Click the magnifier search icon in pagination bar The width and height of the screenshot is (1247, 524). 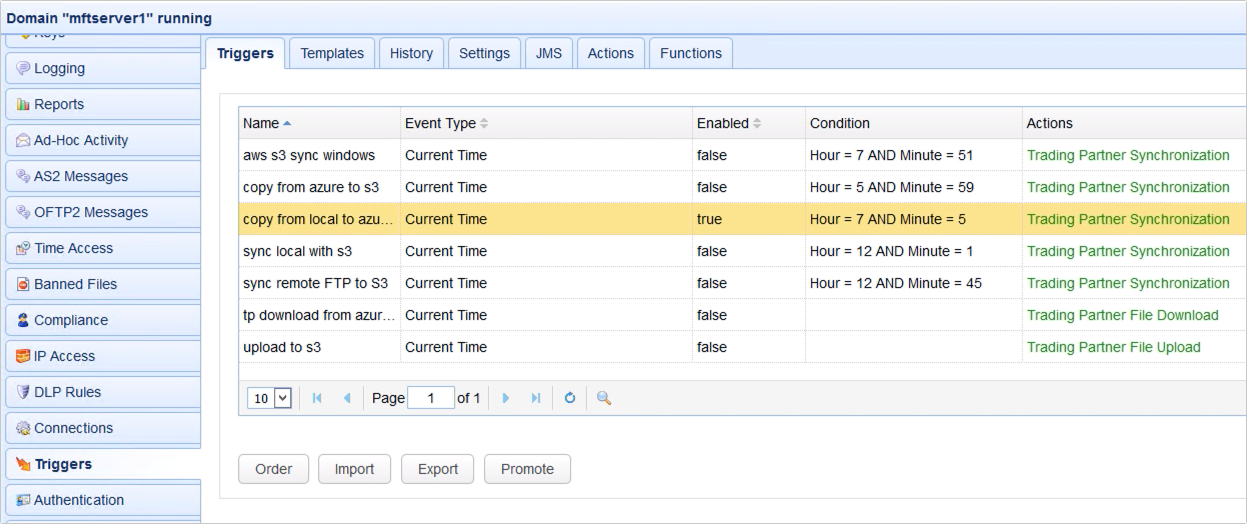(604, 398)
